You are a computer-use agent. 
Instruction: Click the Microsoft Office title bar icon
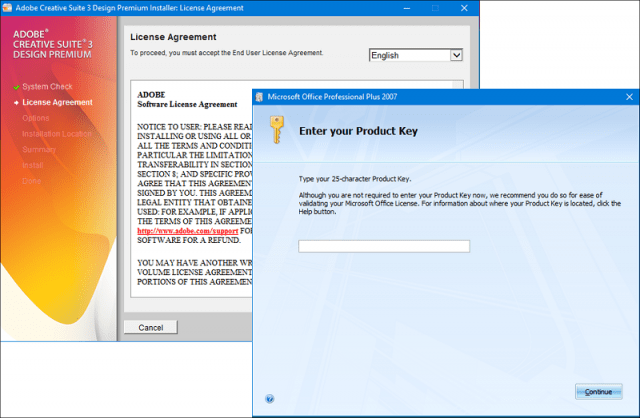pos(259,97)
